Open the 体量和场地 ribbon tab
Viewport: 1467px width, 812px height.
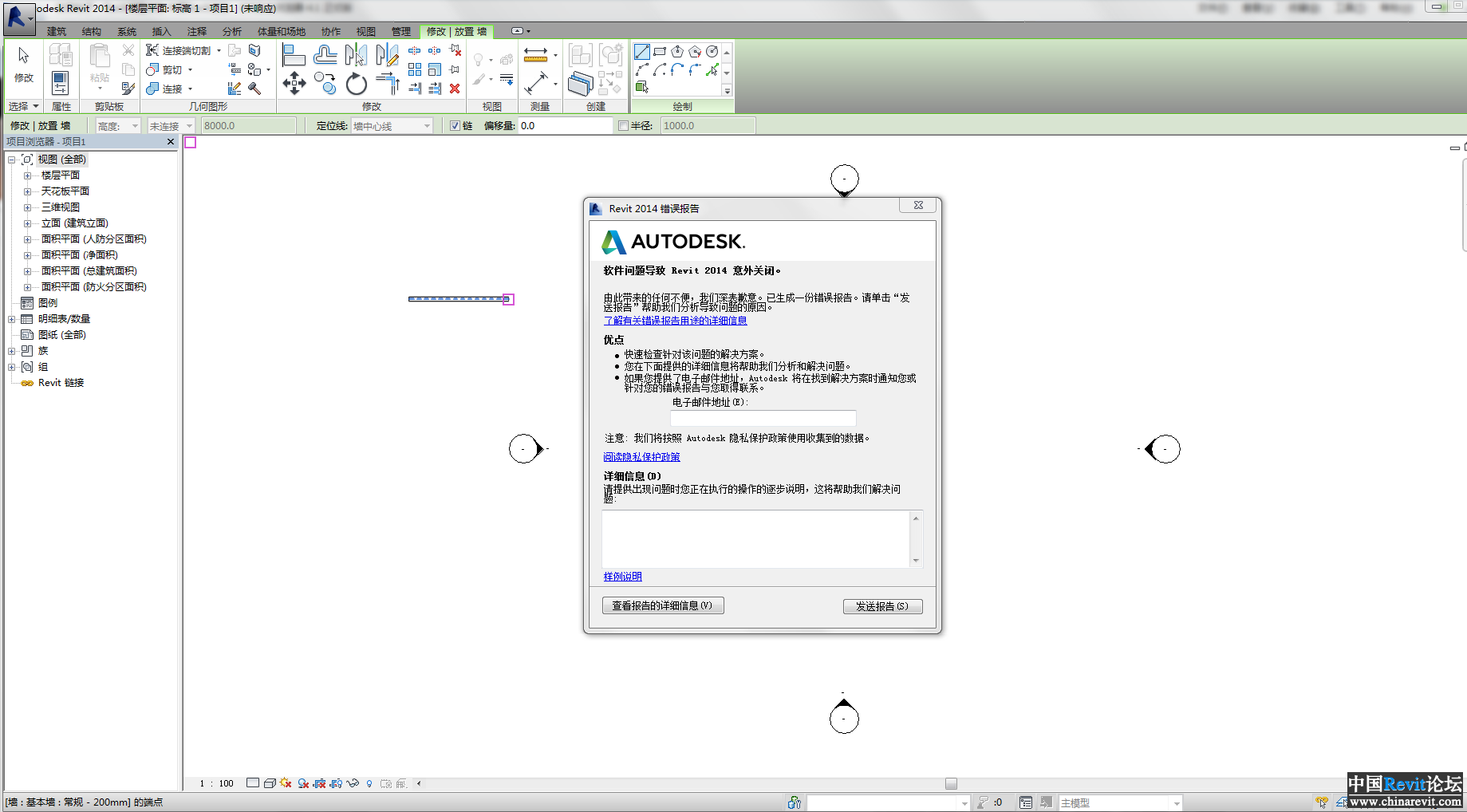[x=282, y=32]
